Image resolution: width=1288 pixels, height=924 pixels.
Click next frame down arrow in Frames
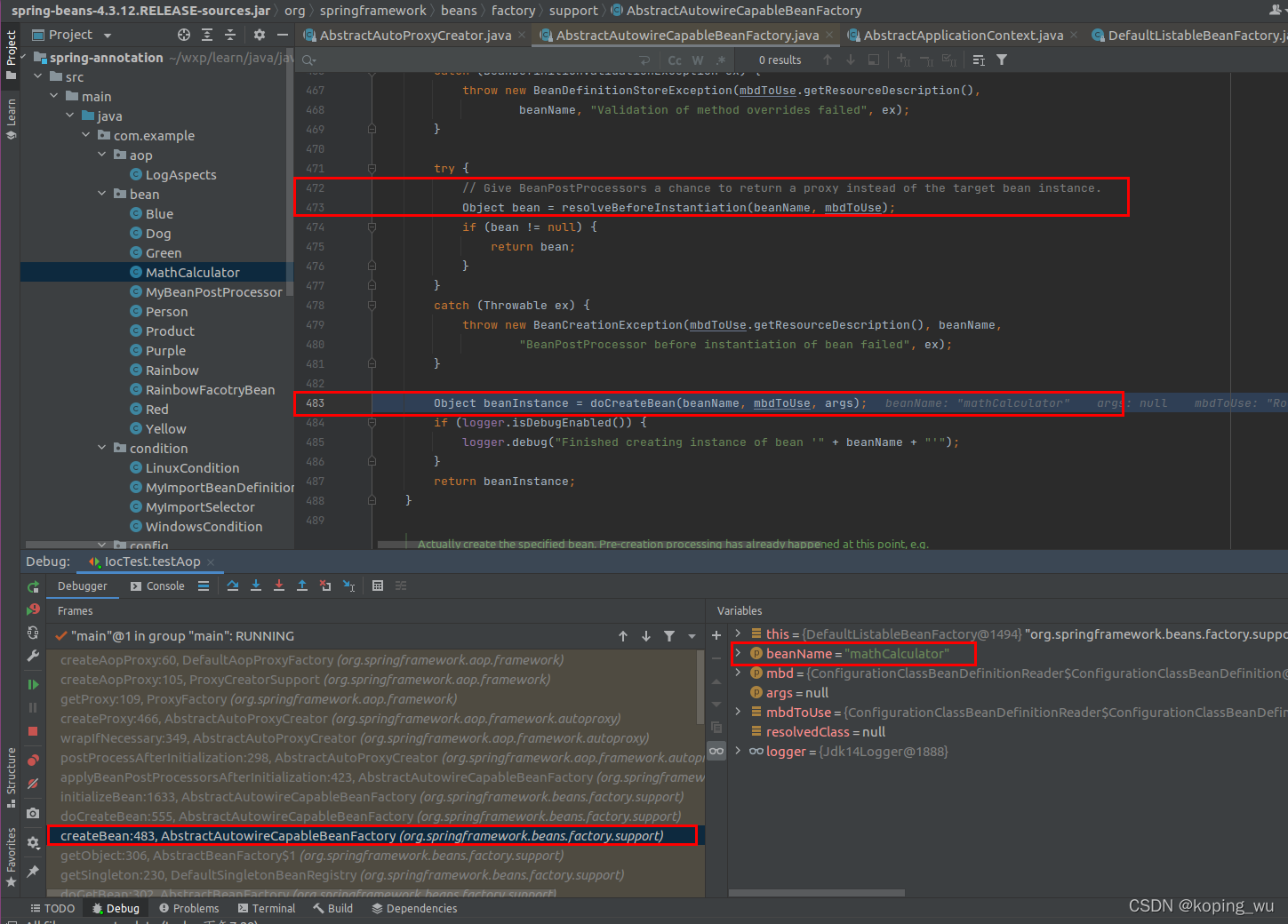pos(646,636)
